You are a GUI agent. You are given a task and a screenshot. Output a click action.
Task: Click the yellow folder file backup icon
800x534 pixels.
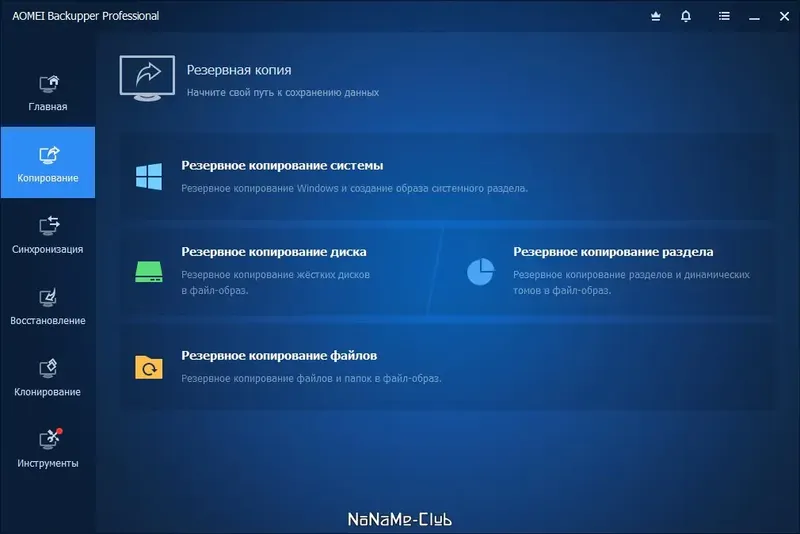click(149, 367)
